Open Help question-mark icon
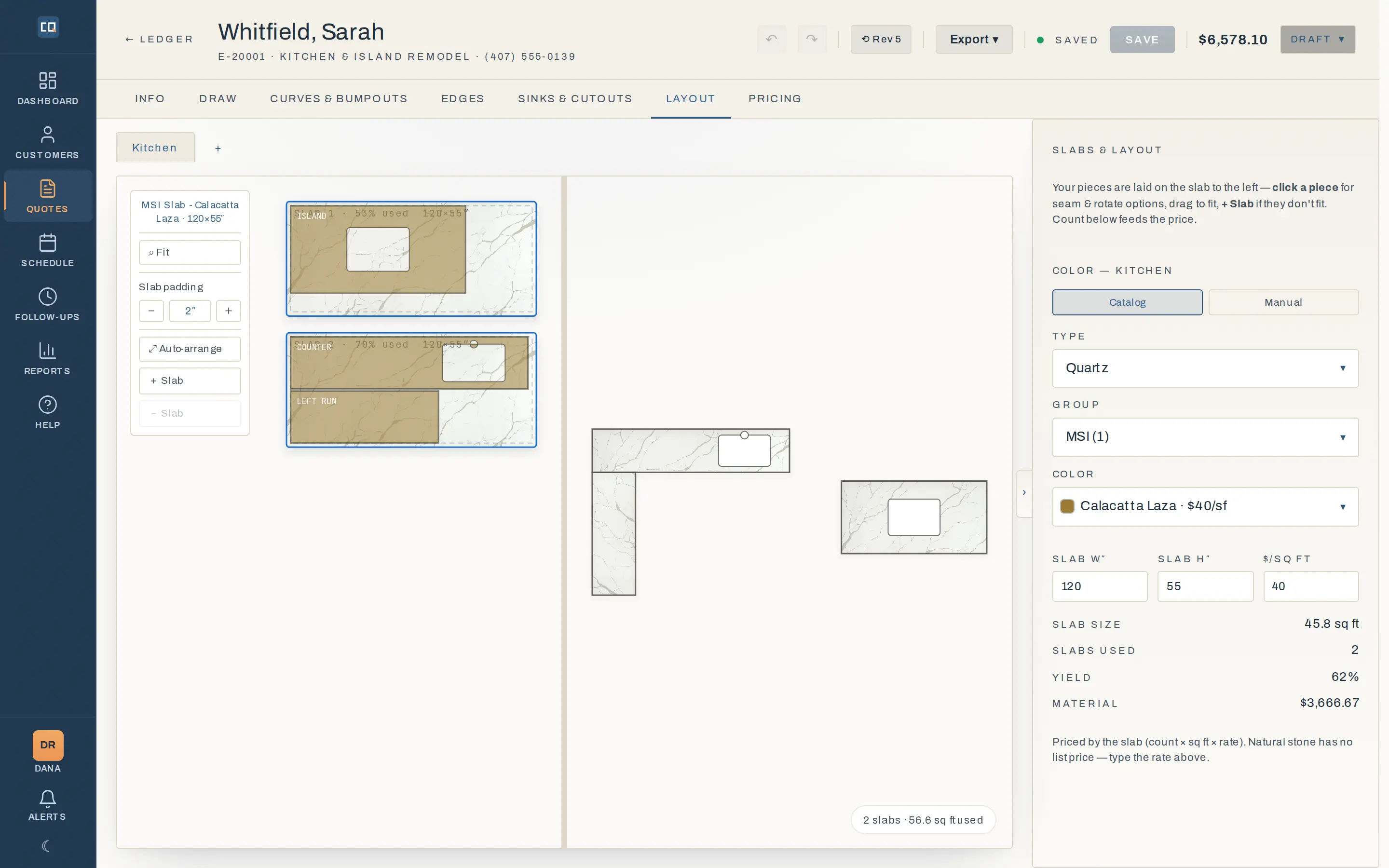This screenshot has width=1389, height=868. click(x=48, y=412)
